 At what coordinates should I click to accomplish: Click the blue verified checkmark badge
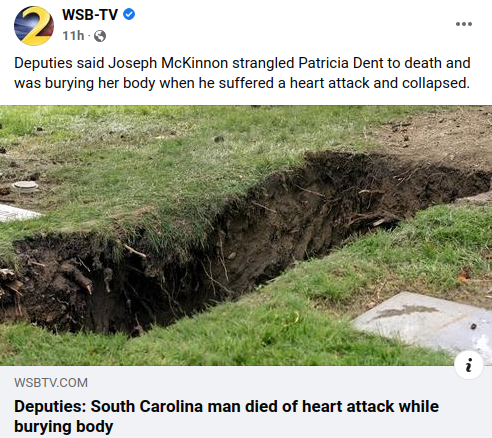point(129,14)
